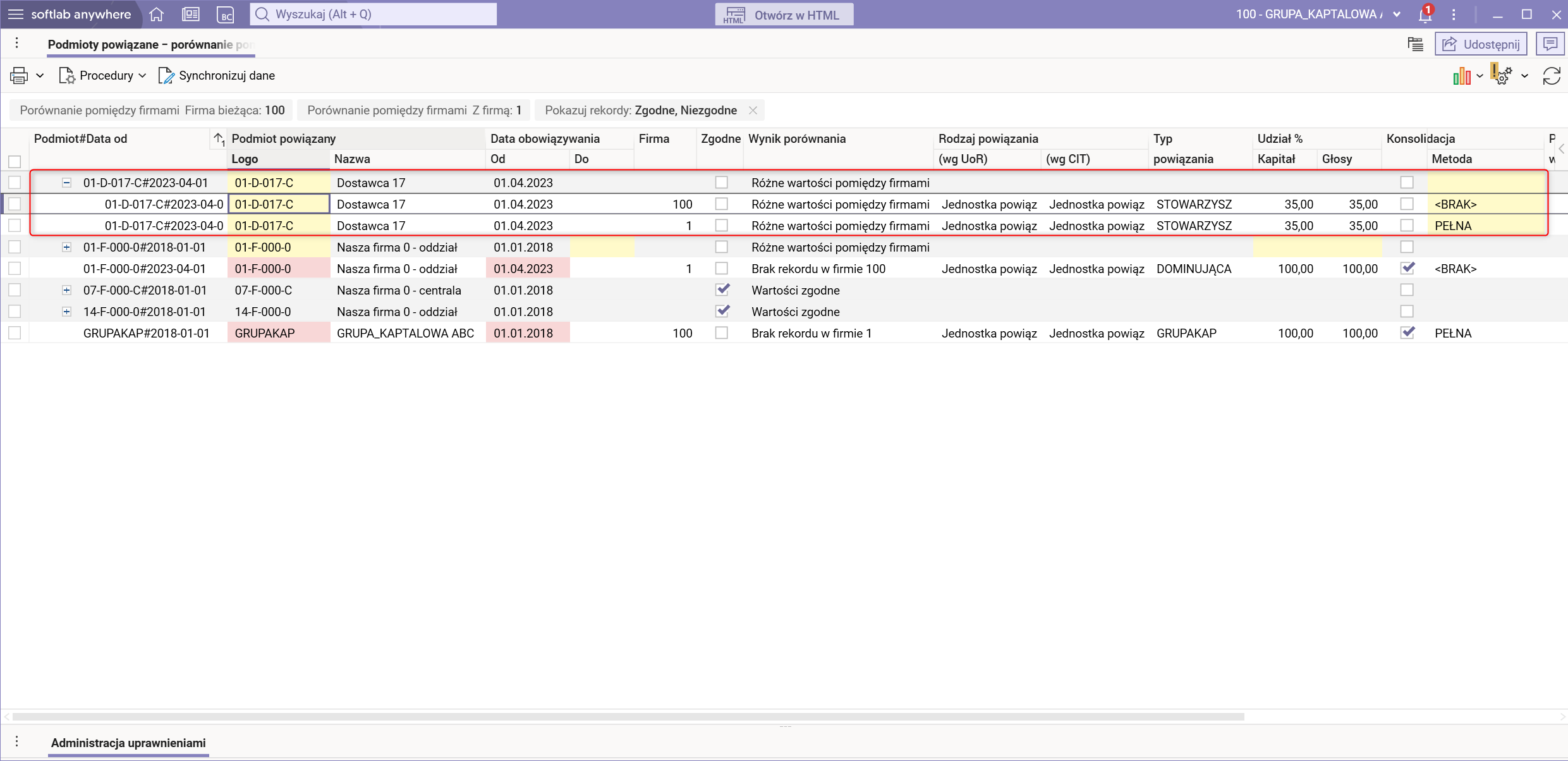Viewport: 1568px width, 761px height.
Task: Go to the Home icon
Action: click(x=157, y=14)
